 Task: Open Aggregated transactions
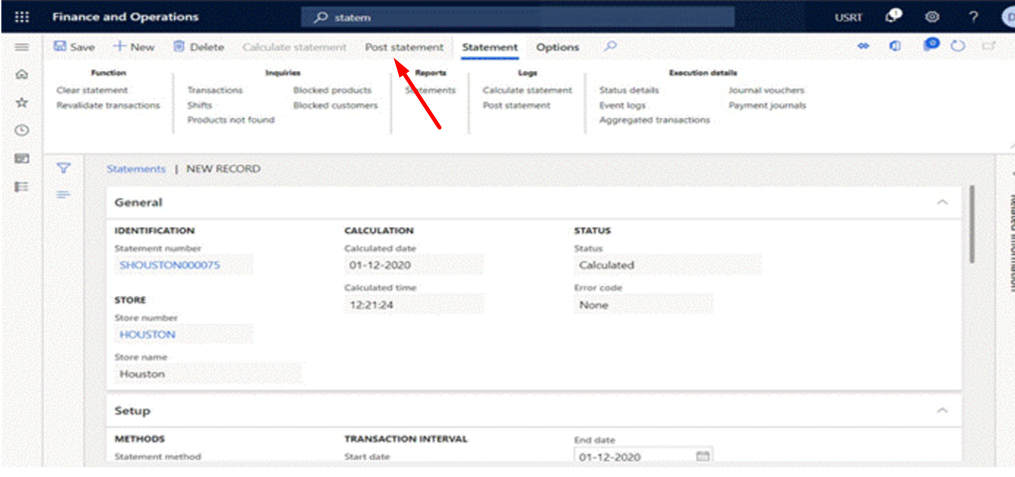tap(654, 120)
